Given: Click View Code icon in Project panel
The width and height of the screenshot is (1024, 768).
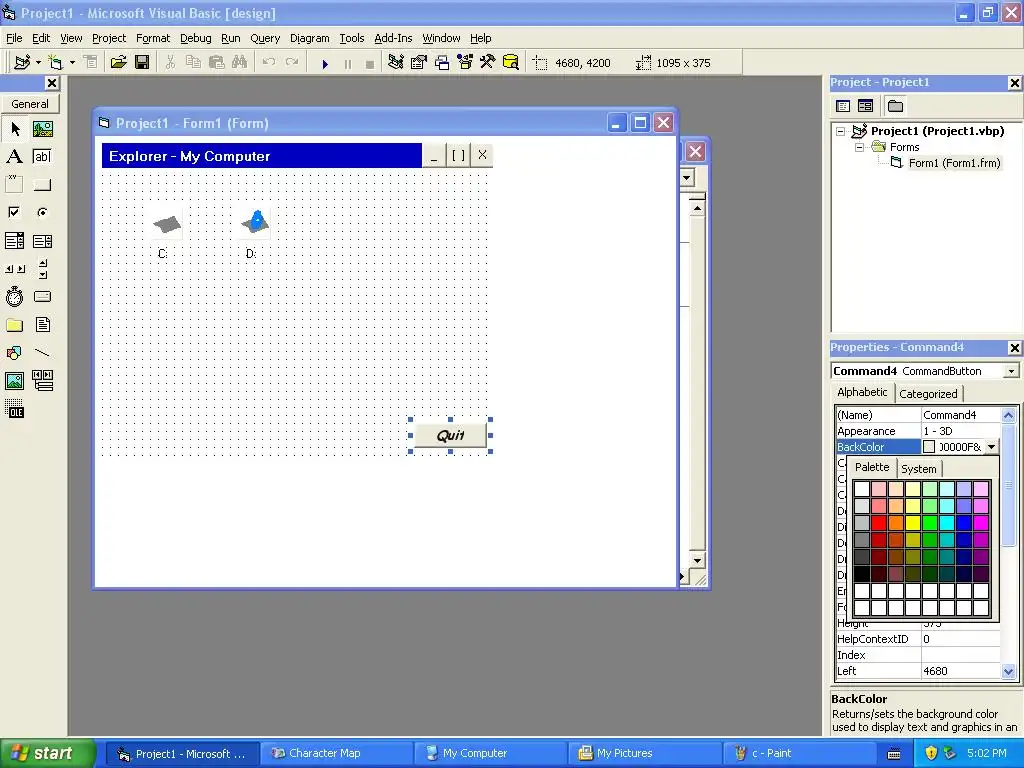Looking at the screenshot, I should pos(843,106).
